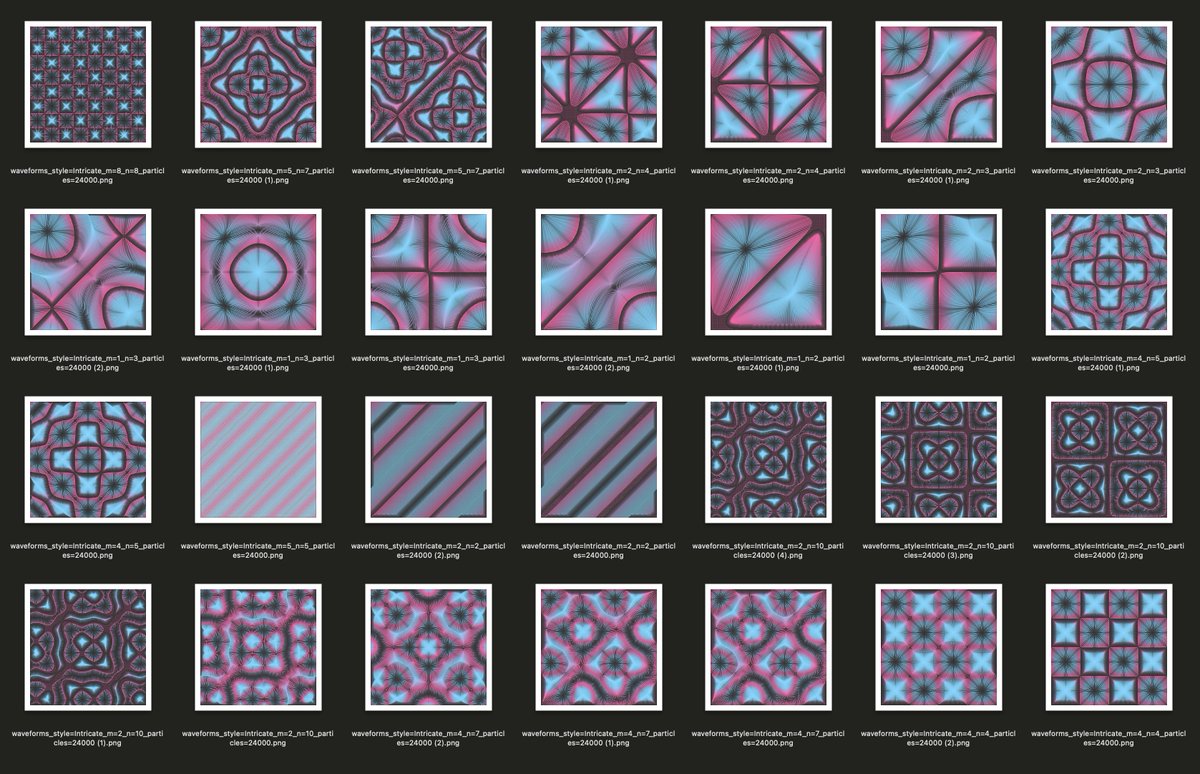Select thumbnail of m=4_n=7 image without number suffix
The image size is (1200, 774).
click(x=769, y=647)
